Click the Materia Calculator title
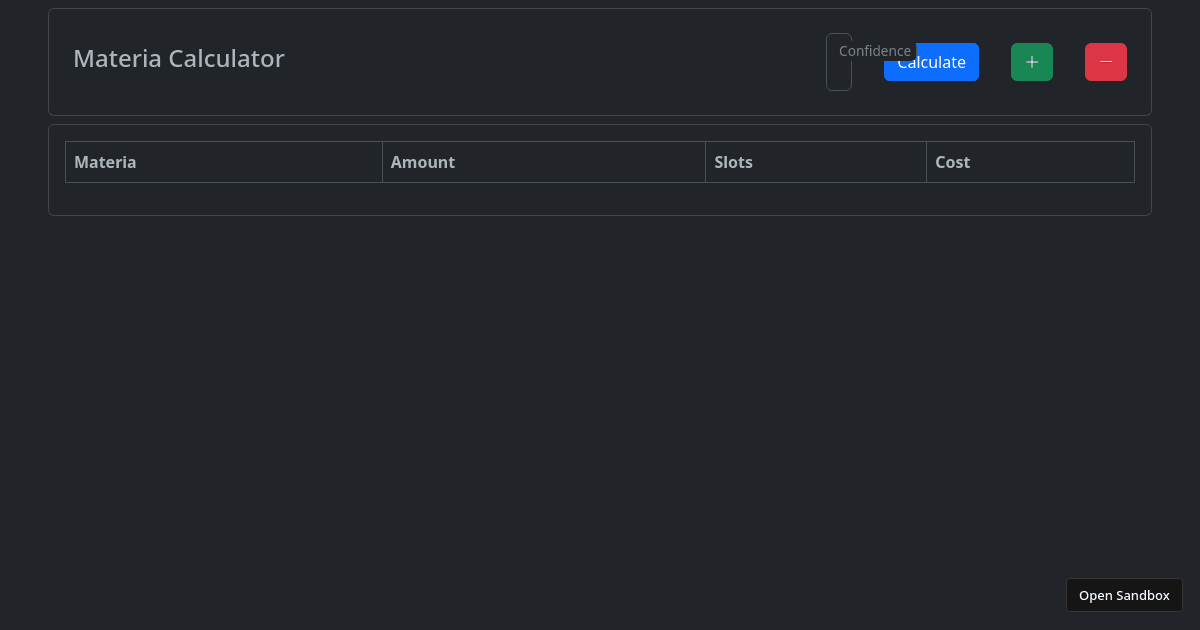Image resolution: width=1200 pixels, height=630 pixels. (x=178, y=58)
